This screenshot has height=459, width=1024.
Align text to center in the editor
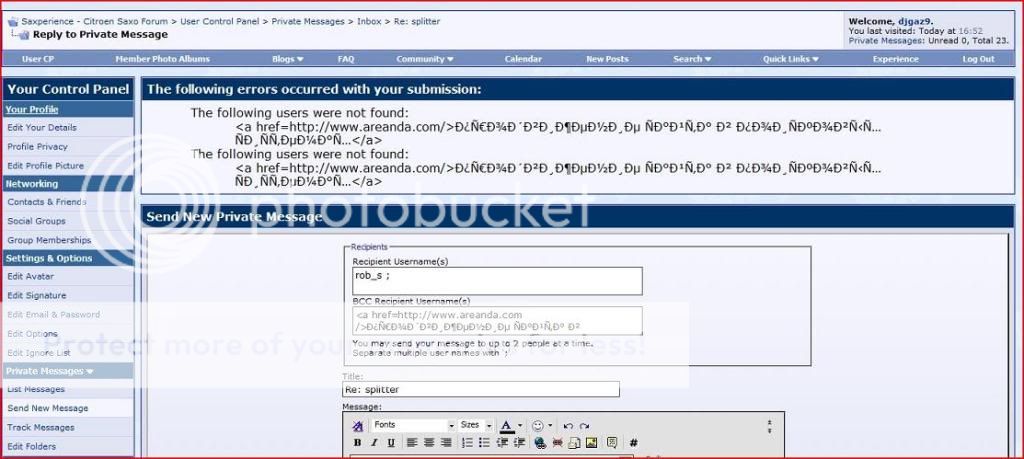(428, 443)
